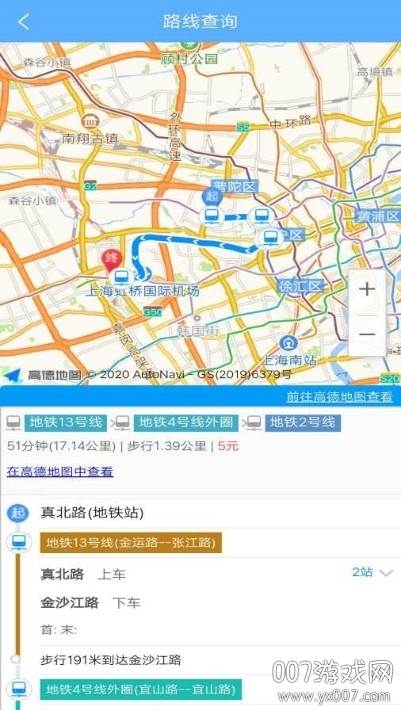Image resolution: width=401 pixels, height=710 pixels.
Task: Zoom in the map with plus button
Action: click(x=367, y=289)
